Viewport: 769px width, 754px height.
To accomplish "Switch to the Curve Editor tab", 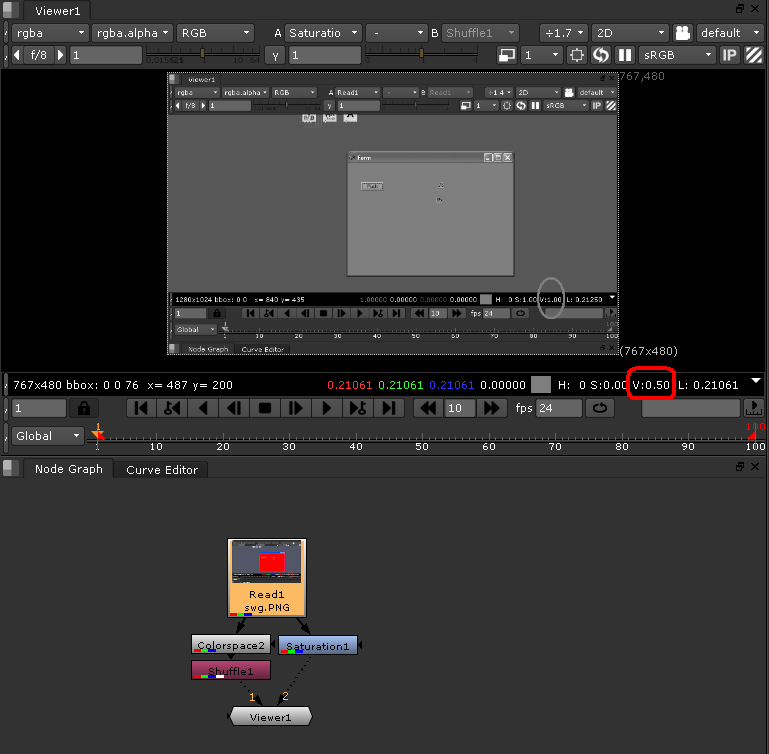I will click(x=162, y=470).
